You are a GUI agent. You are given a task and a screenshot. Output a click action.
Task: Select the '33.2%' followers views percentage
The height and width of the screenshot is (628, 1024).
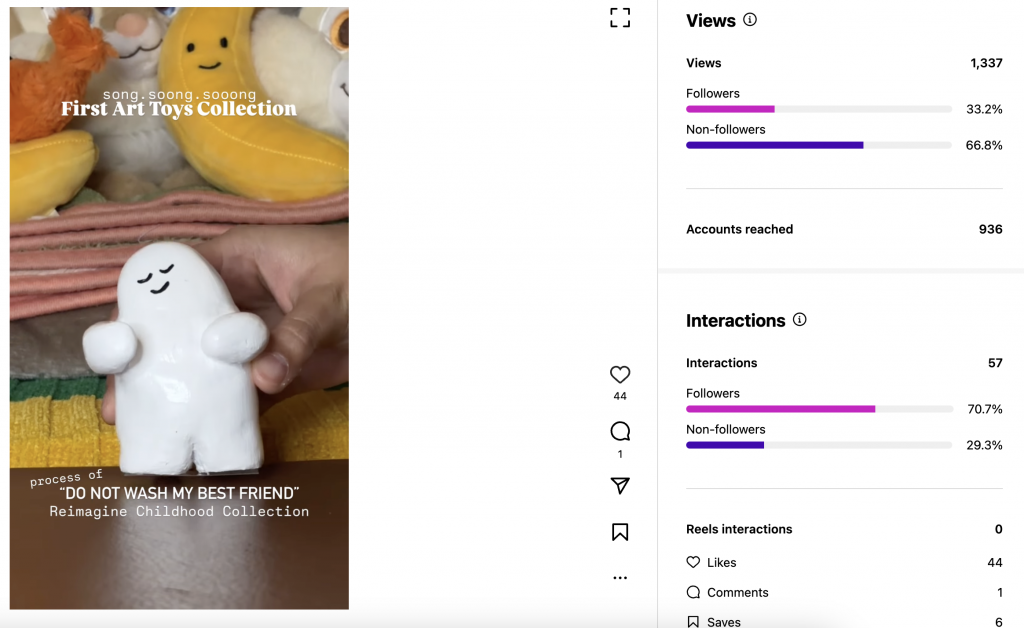coord(984,109)
